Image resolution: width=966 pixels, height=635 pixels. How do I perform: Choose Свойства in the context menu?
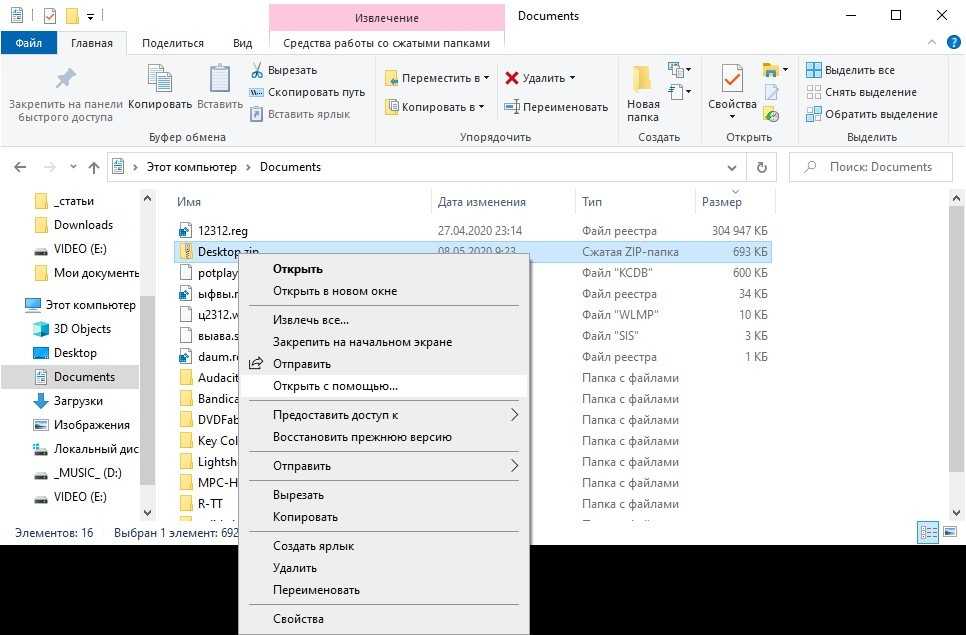coord(383,618)
